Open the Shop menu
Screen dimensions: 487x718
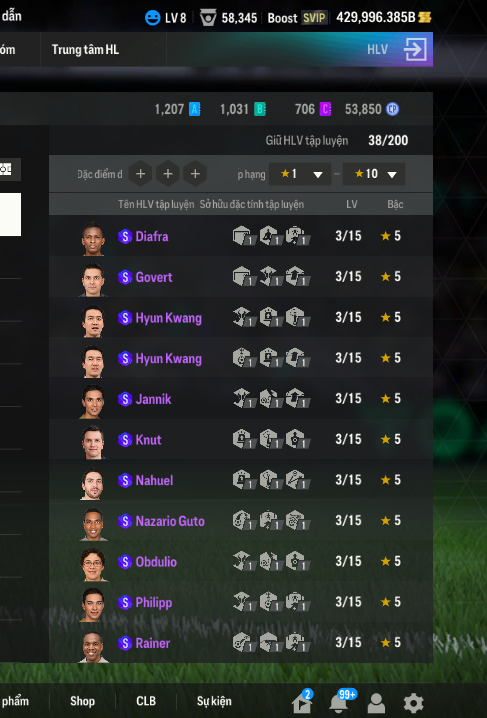tap(82, 701)
